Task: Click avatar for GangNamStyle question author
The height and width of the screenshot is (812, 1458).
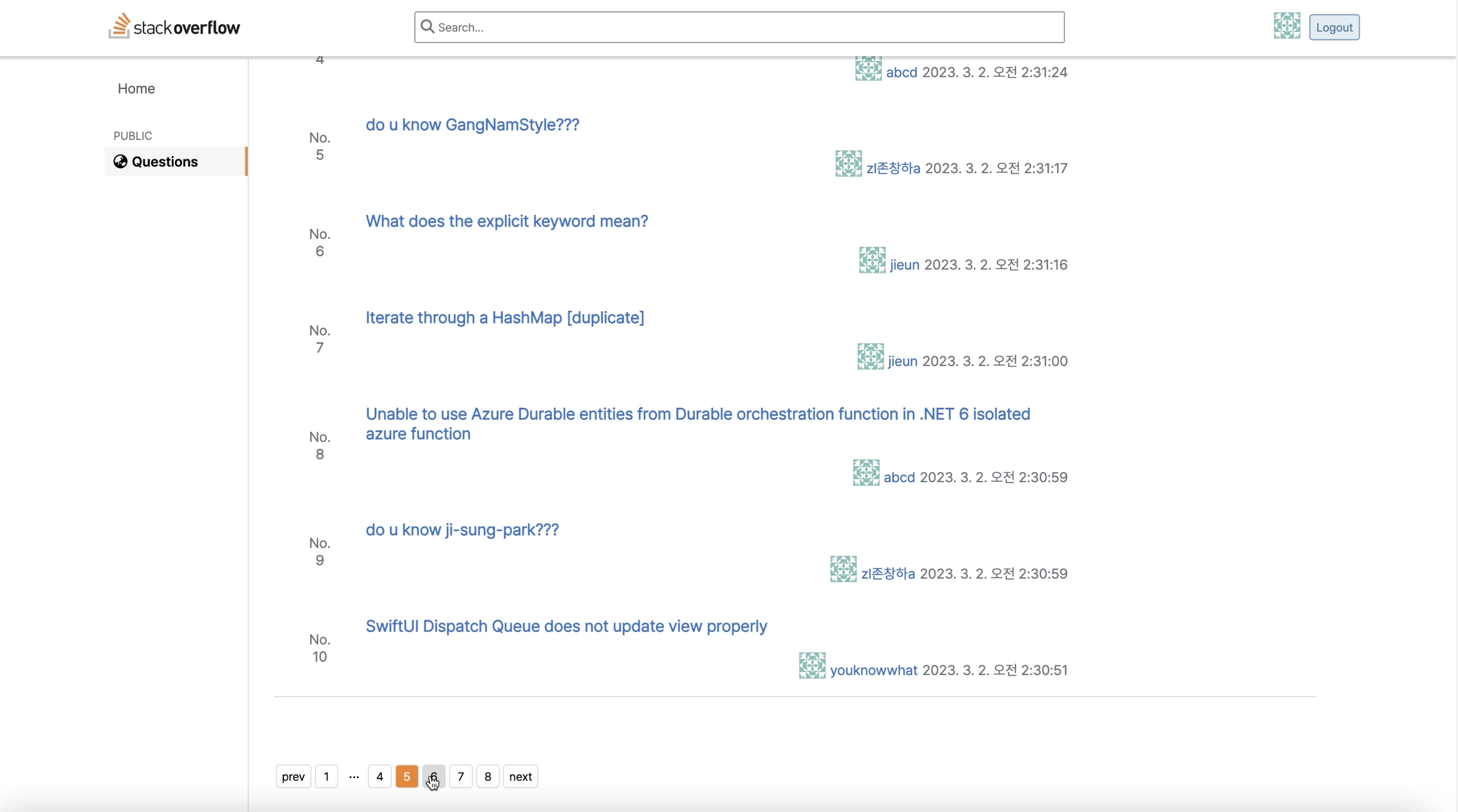Action: 848,163
